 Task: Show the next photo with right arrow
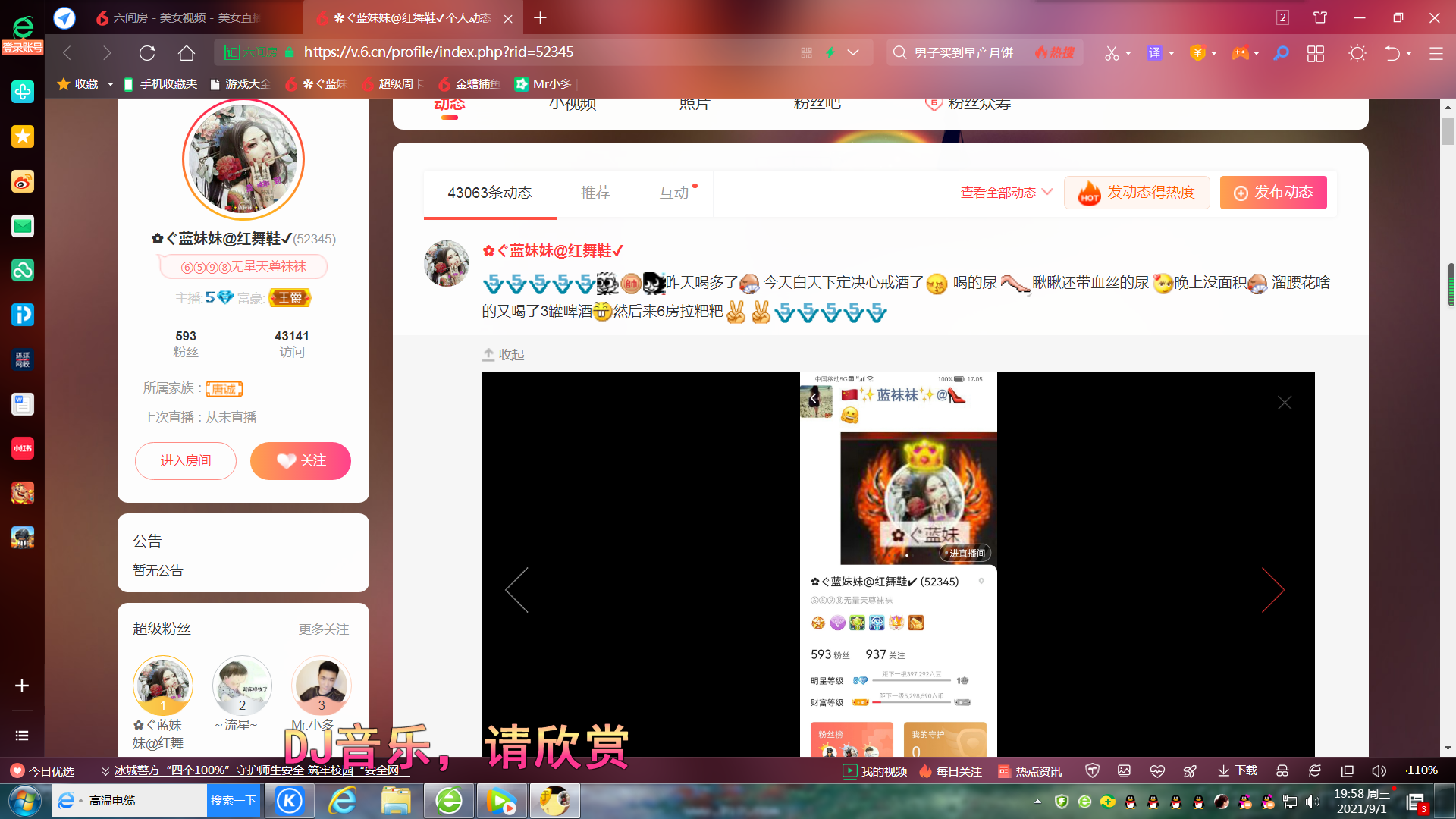tap(1273, 589)
